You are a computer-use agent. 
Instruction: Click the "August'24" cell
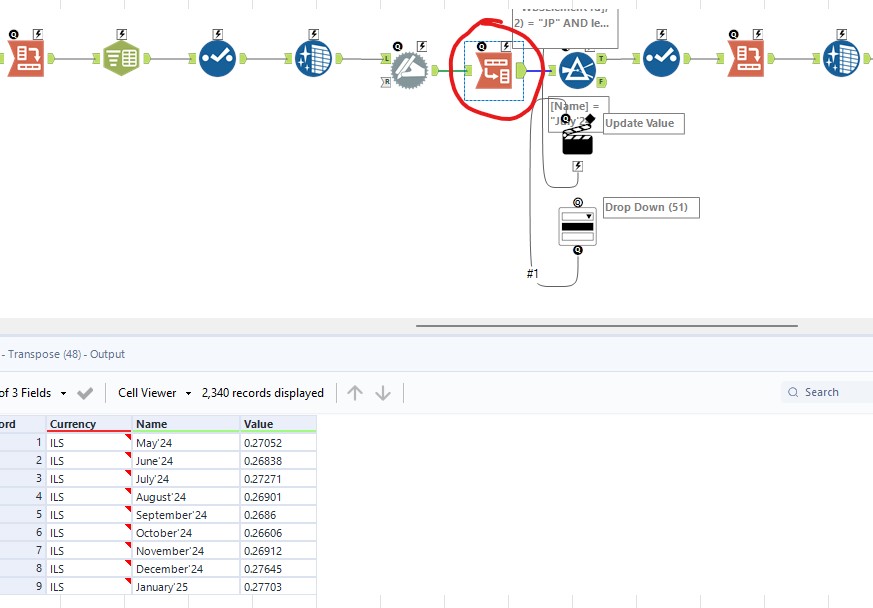pyautogui.click(x=186, y=497)
